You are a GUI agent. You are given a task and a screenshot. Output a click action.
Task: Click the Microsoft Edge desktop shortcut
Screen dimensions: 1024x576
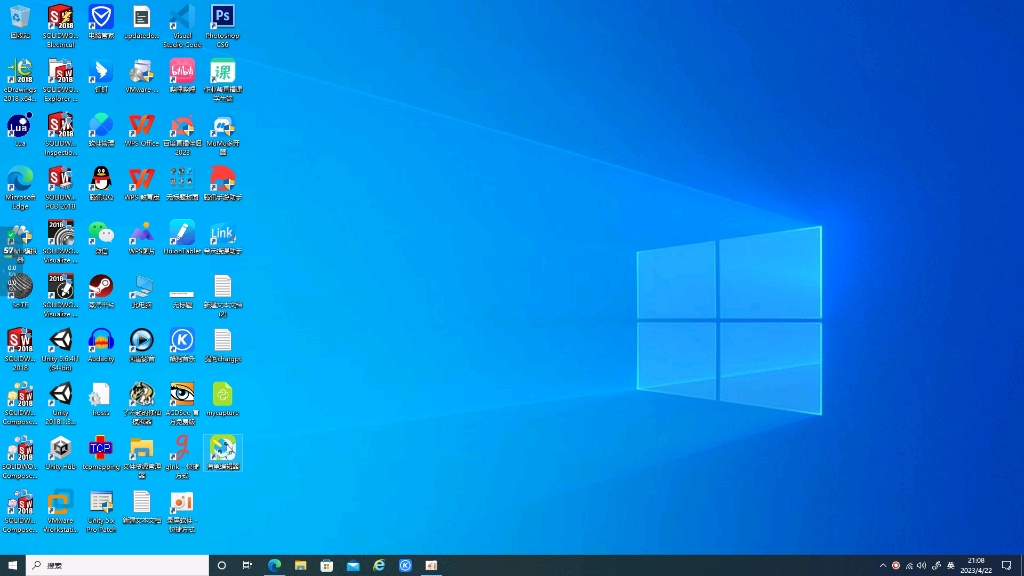click(x=20, y=180)
